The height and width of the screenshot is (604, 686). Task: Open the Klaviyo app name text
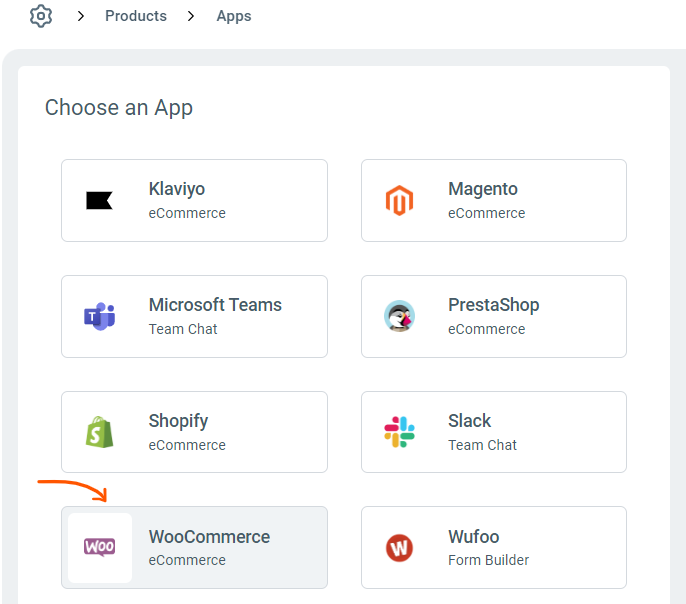click(177, 189)
